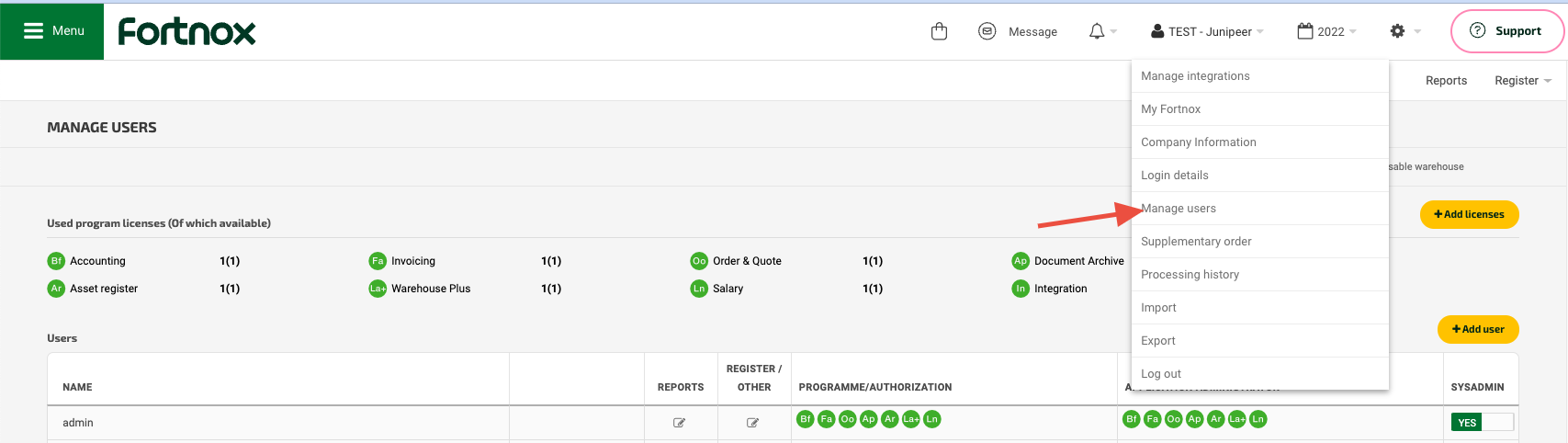The image size is (1568, 443).
Task: Click admin's Fa badge in Programme/Authorization column
Action: pos(827,419)
